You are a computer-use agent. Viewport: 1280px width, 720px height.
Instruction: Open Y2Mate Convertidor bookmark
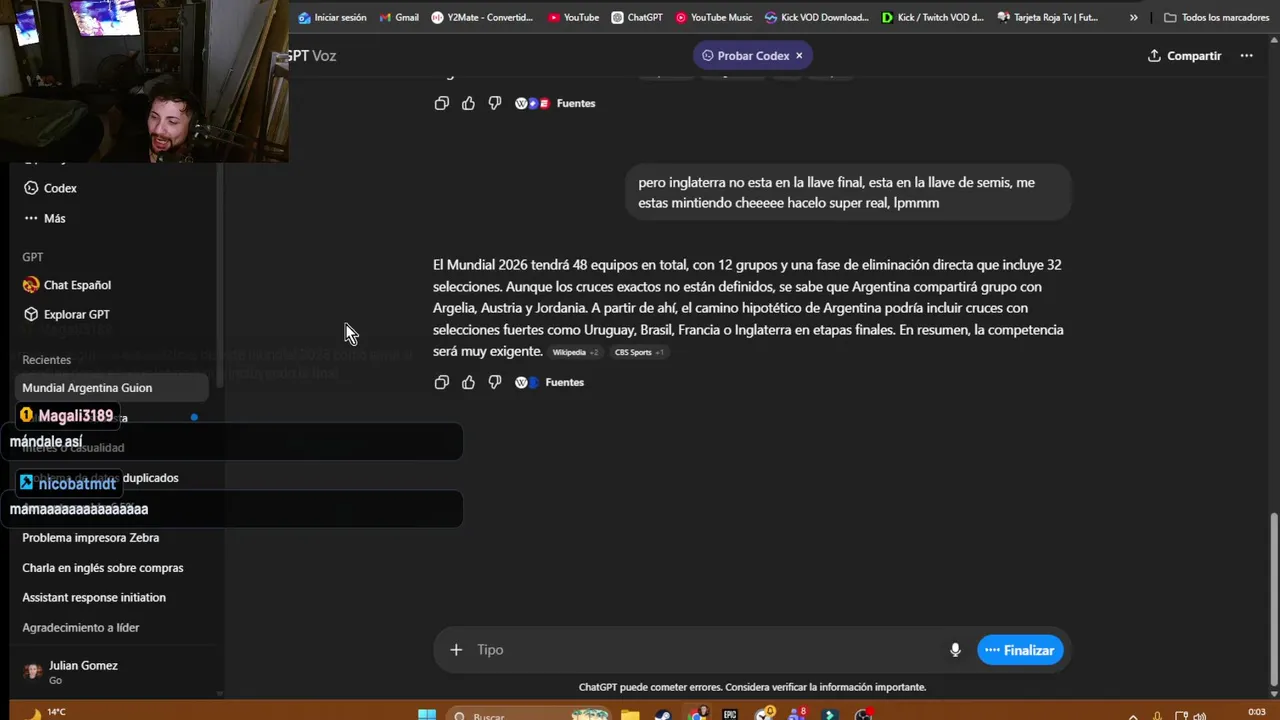point(483,17)
